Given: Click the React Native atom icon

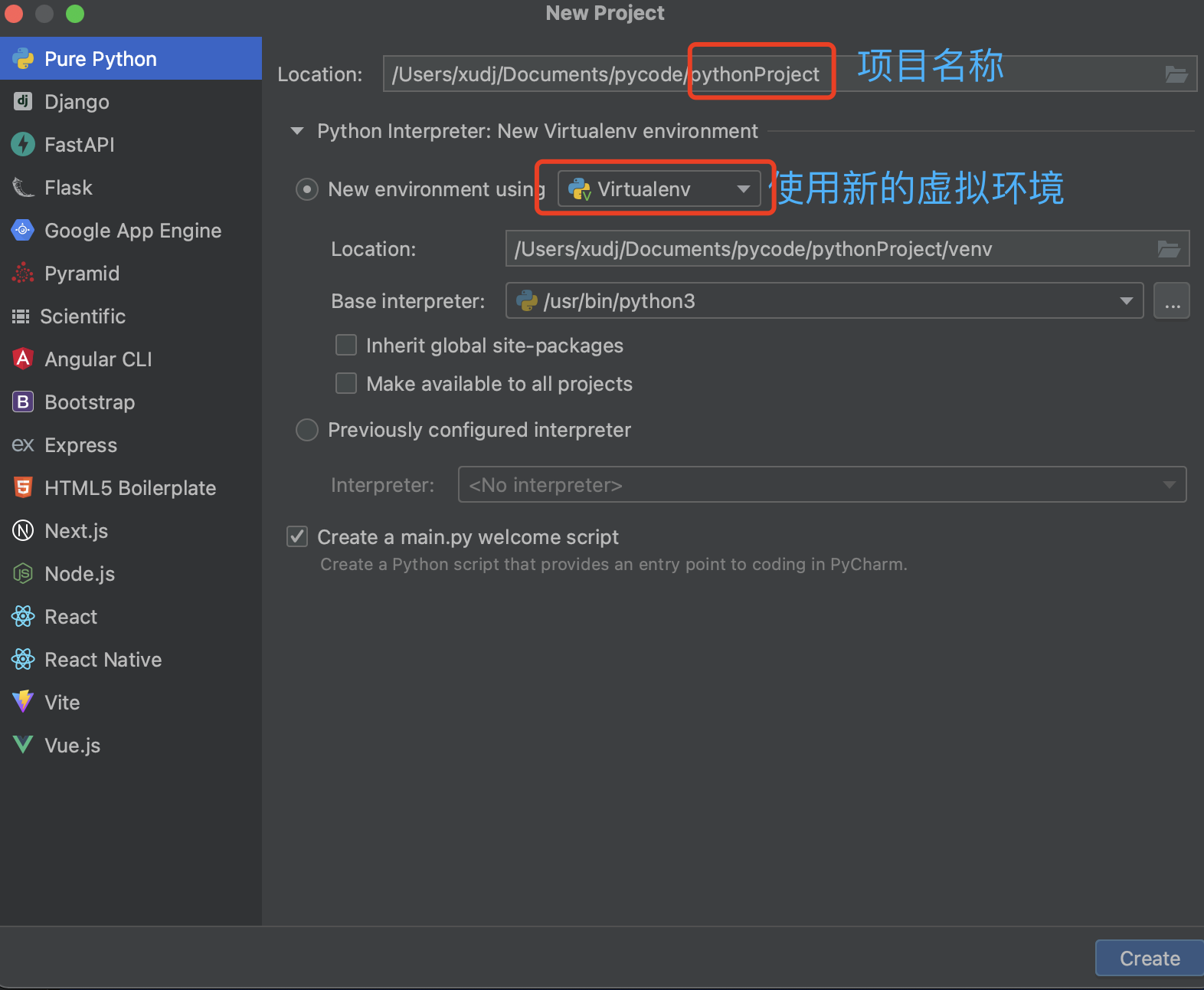Looking at the screenshot, I should (x=23, y=659).
